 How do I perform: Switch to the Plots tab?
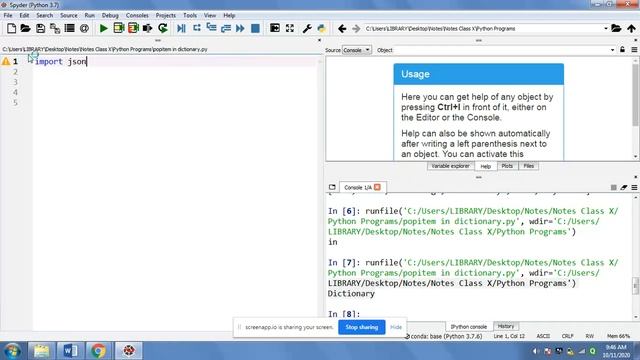pyautogui.click(x=507, y=166)
